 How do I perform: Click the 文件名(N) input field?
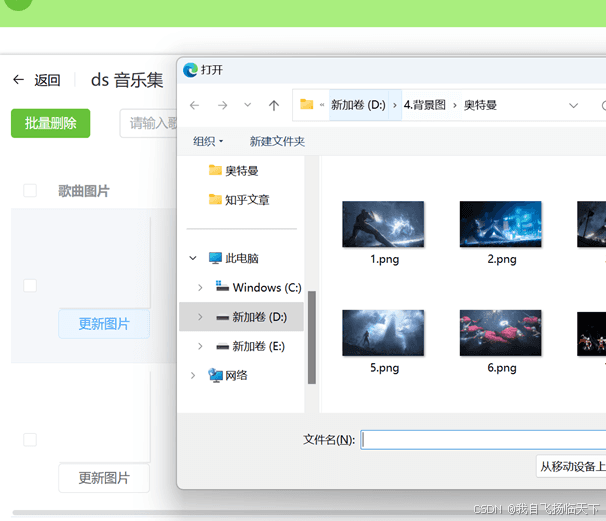pos(483,440)
